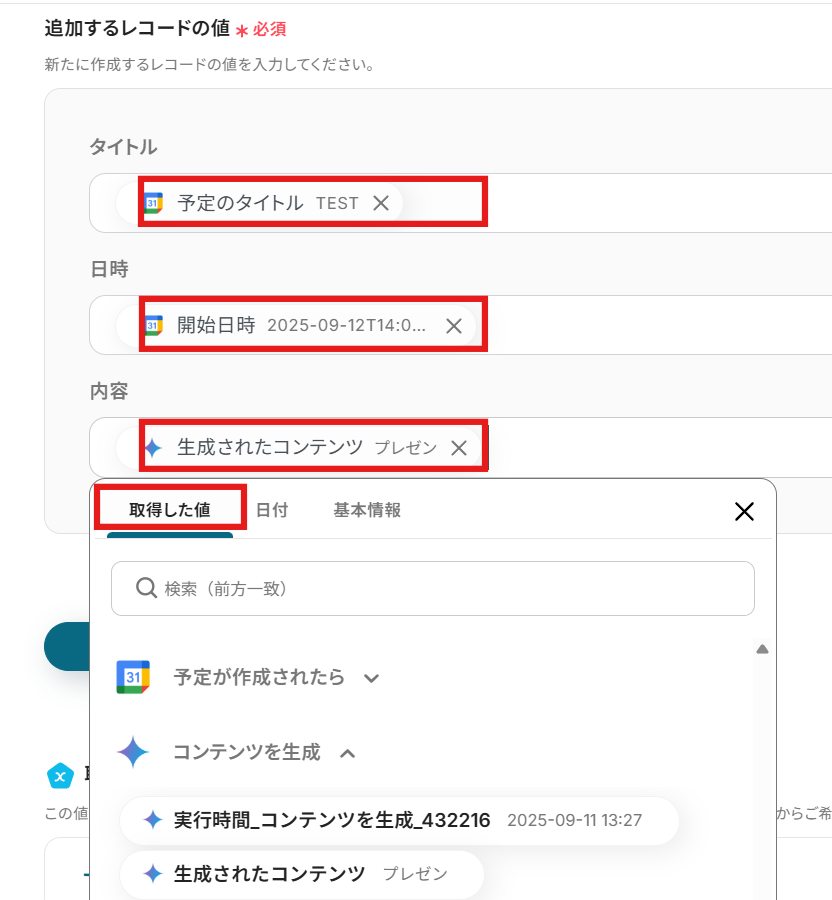Screen dimensions: 832x900
Task: Click the タイトル input field
Action: tap(461, 203)
